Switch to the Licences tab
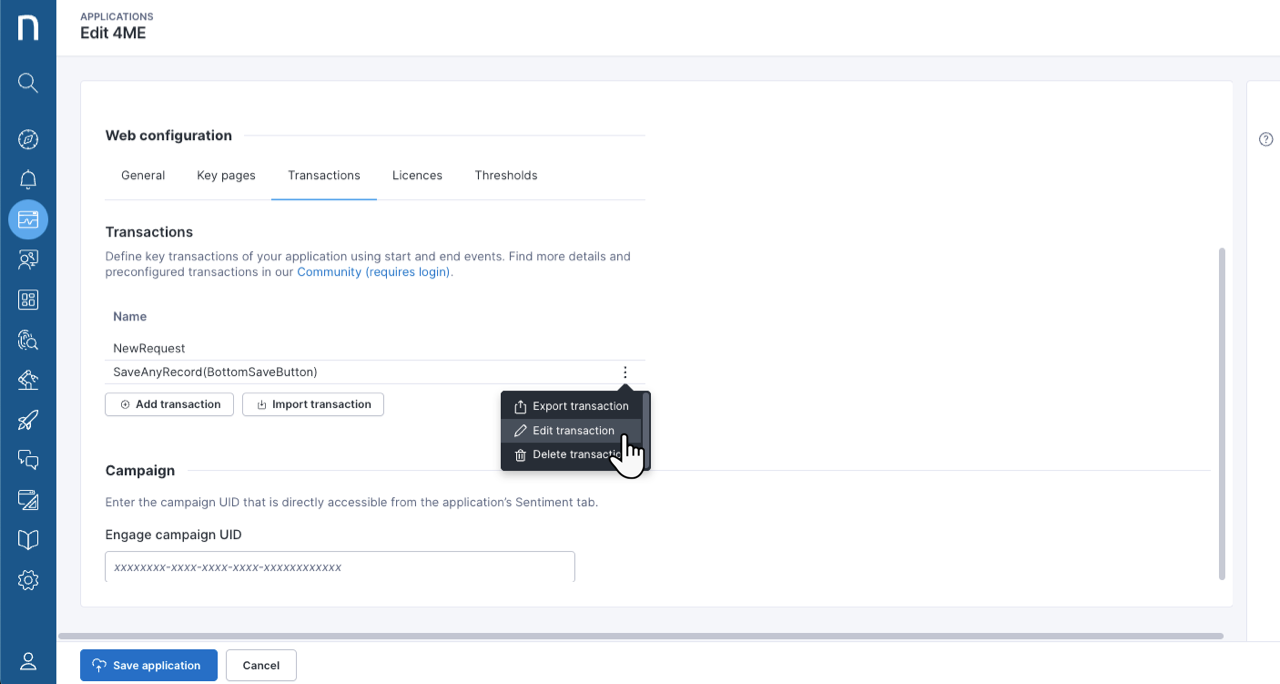The height and width of the screenshot is (684, 1280). [x=417, y=175]
